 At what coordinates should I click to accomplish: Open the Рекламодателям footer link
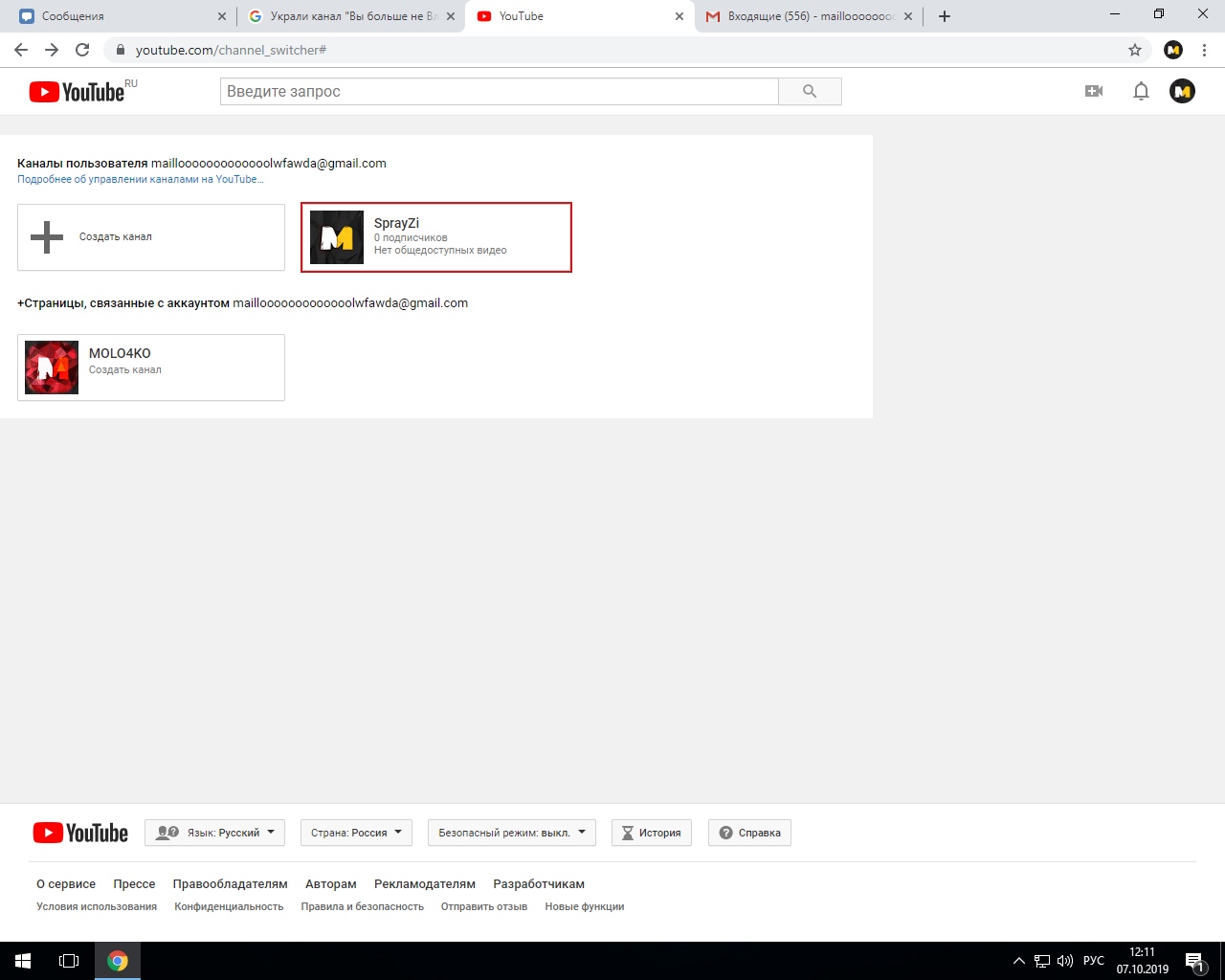coord(425,884)
